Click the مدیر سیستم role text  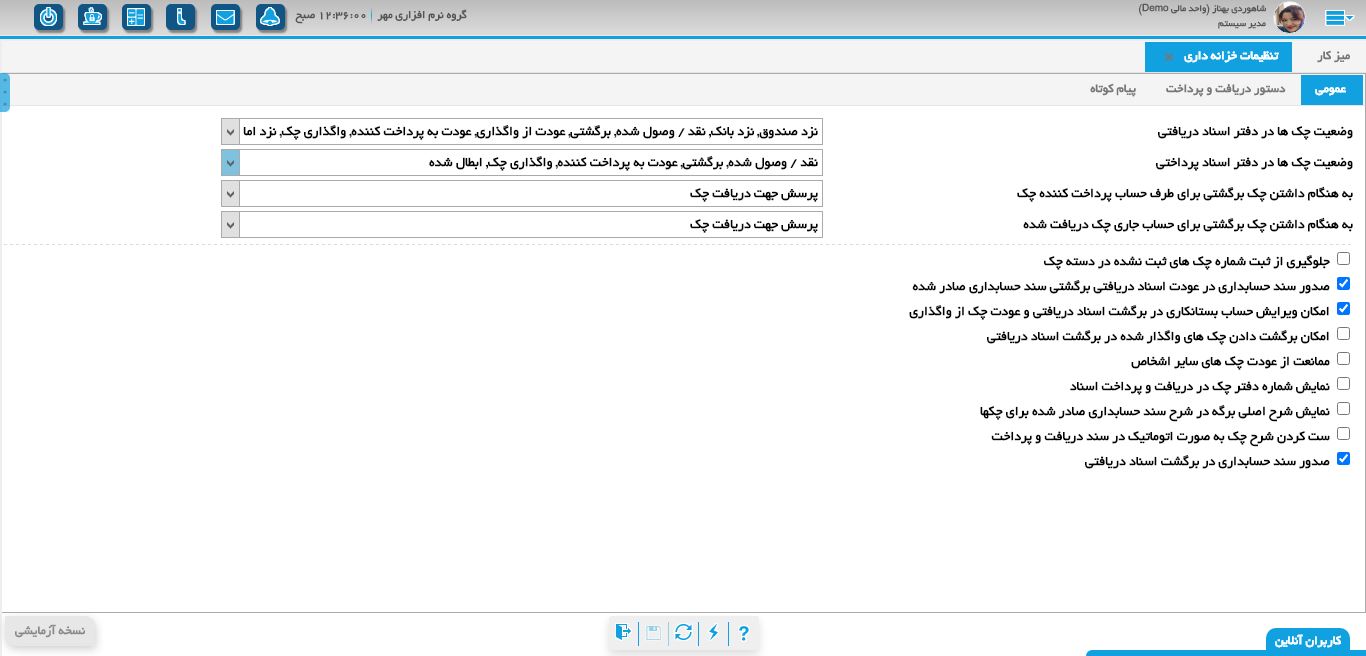1243,23
